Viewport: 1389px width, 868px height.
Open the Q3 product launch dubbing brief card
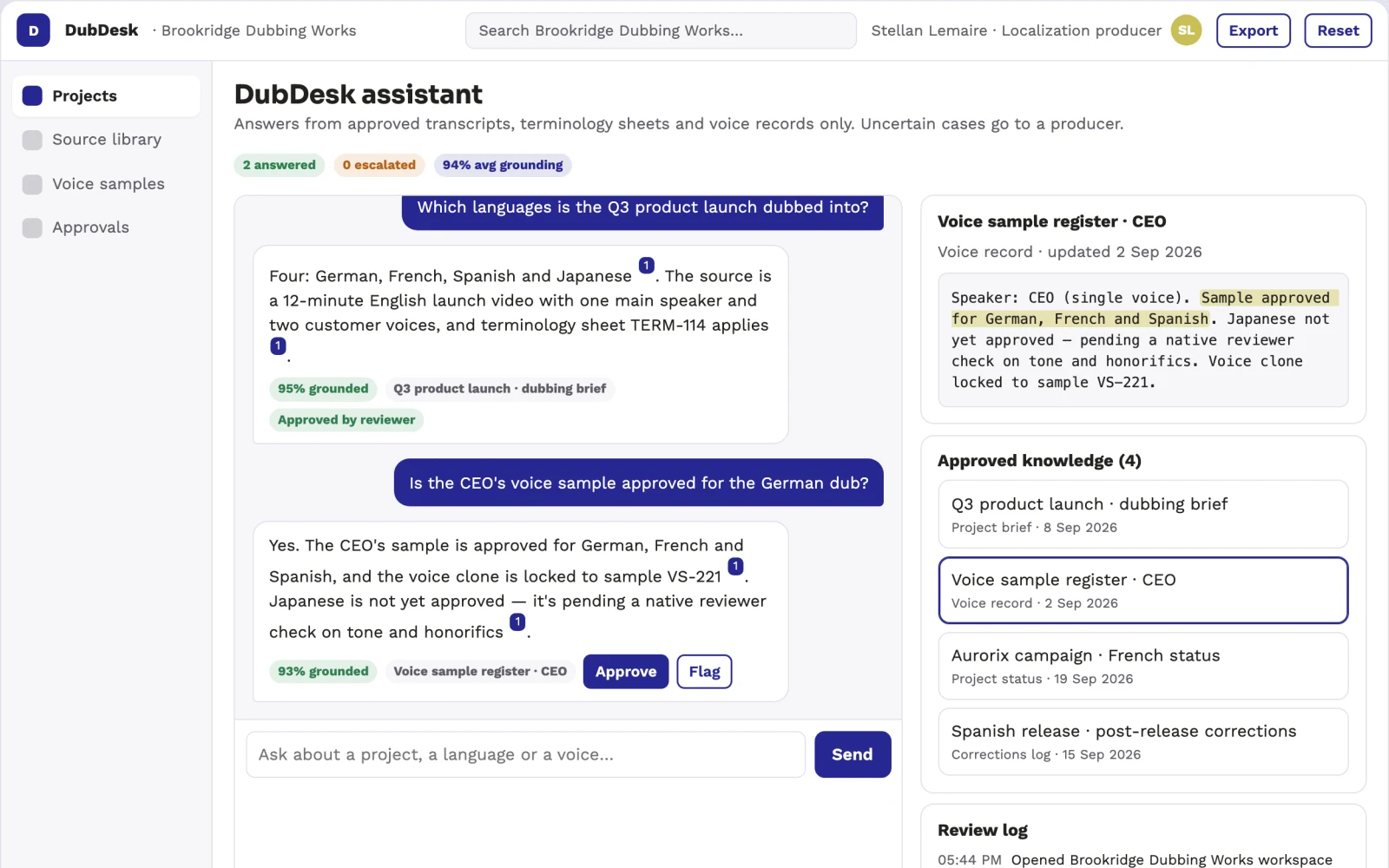(x=1143, y=515)
